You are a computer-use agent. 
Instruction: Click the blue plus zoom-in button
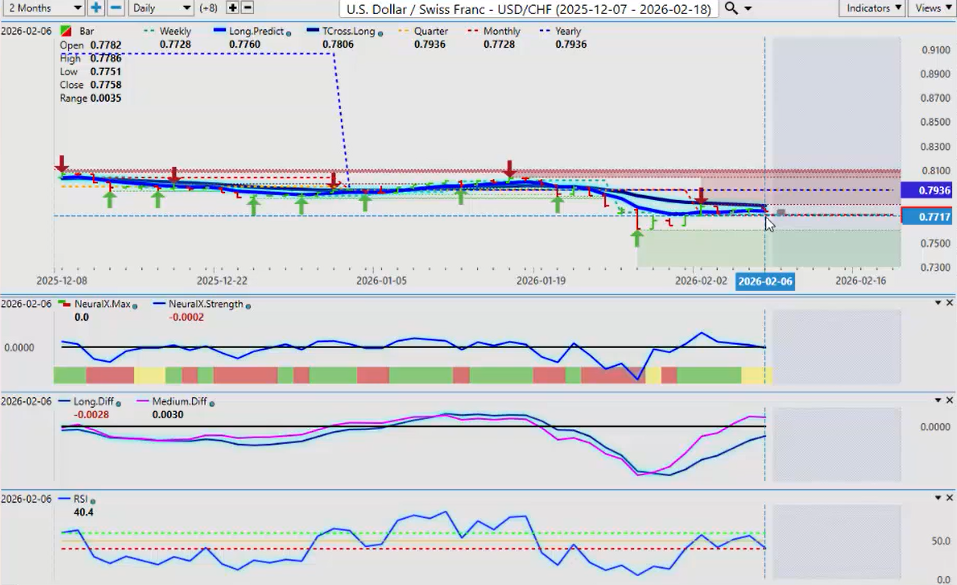coord(96,8)
